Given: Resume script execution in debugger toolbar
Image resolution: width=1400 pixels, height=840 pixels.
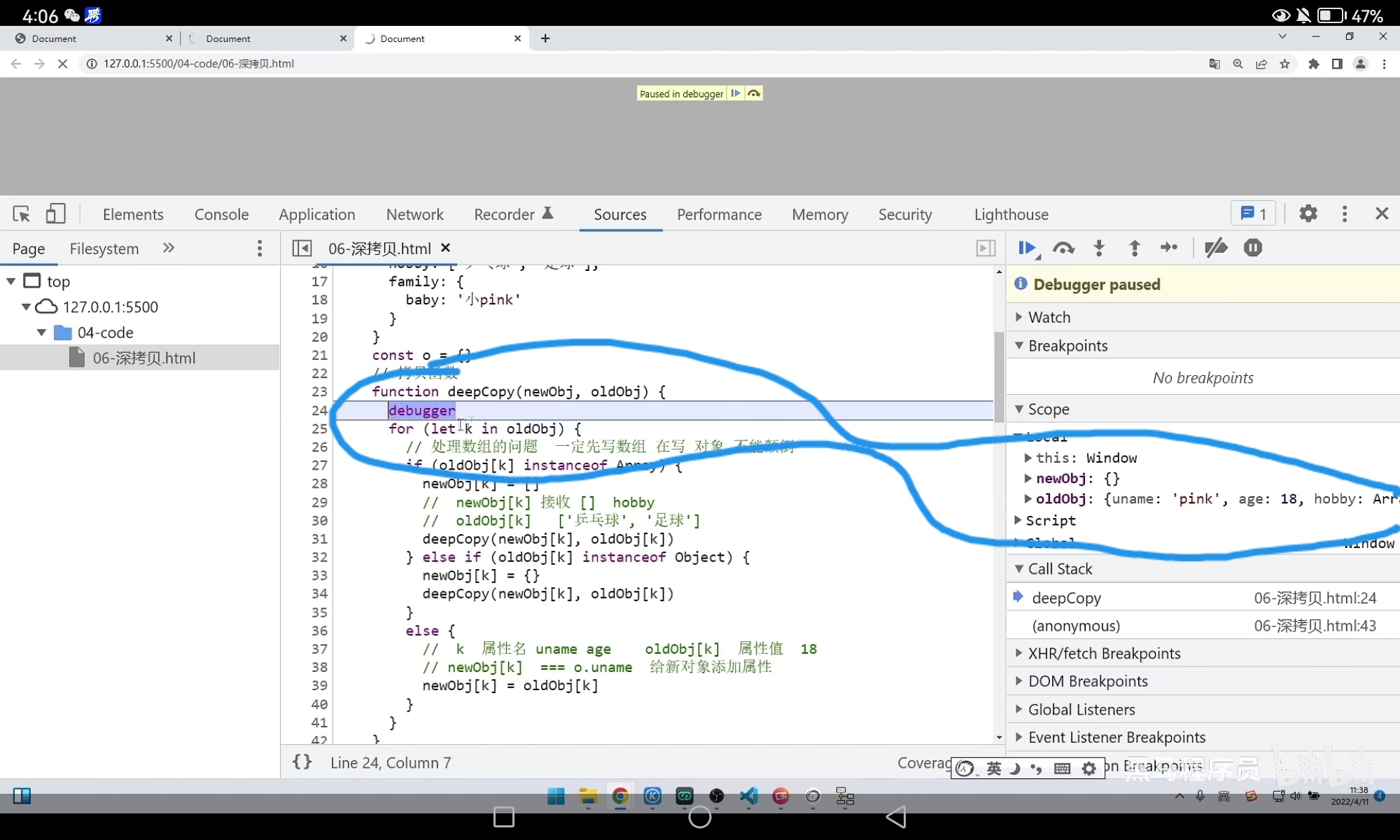Looking at the screenshot, I should point(1027,248).
